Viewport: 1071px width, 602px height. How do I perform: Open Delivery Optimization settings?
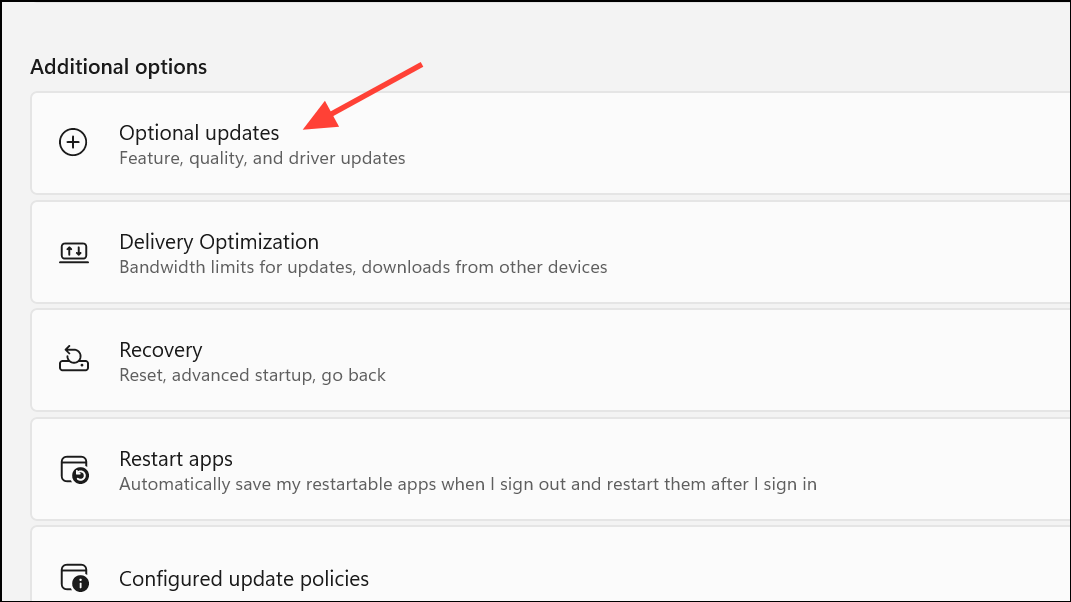tap(219, 242)
